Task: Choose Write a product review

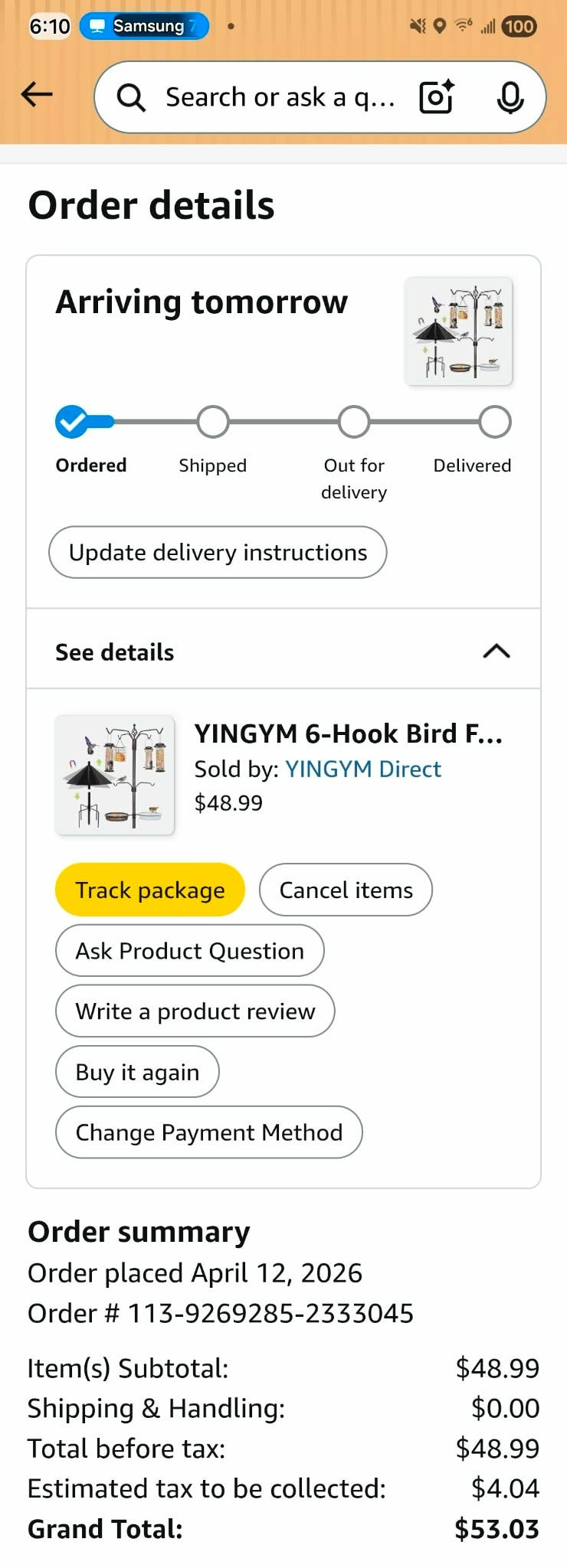Action: click(x=195, y=1011)
